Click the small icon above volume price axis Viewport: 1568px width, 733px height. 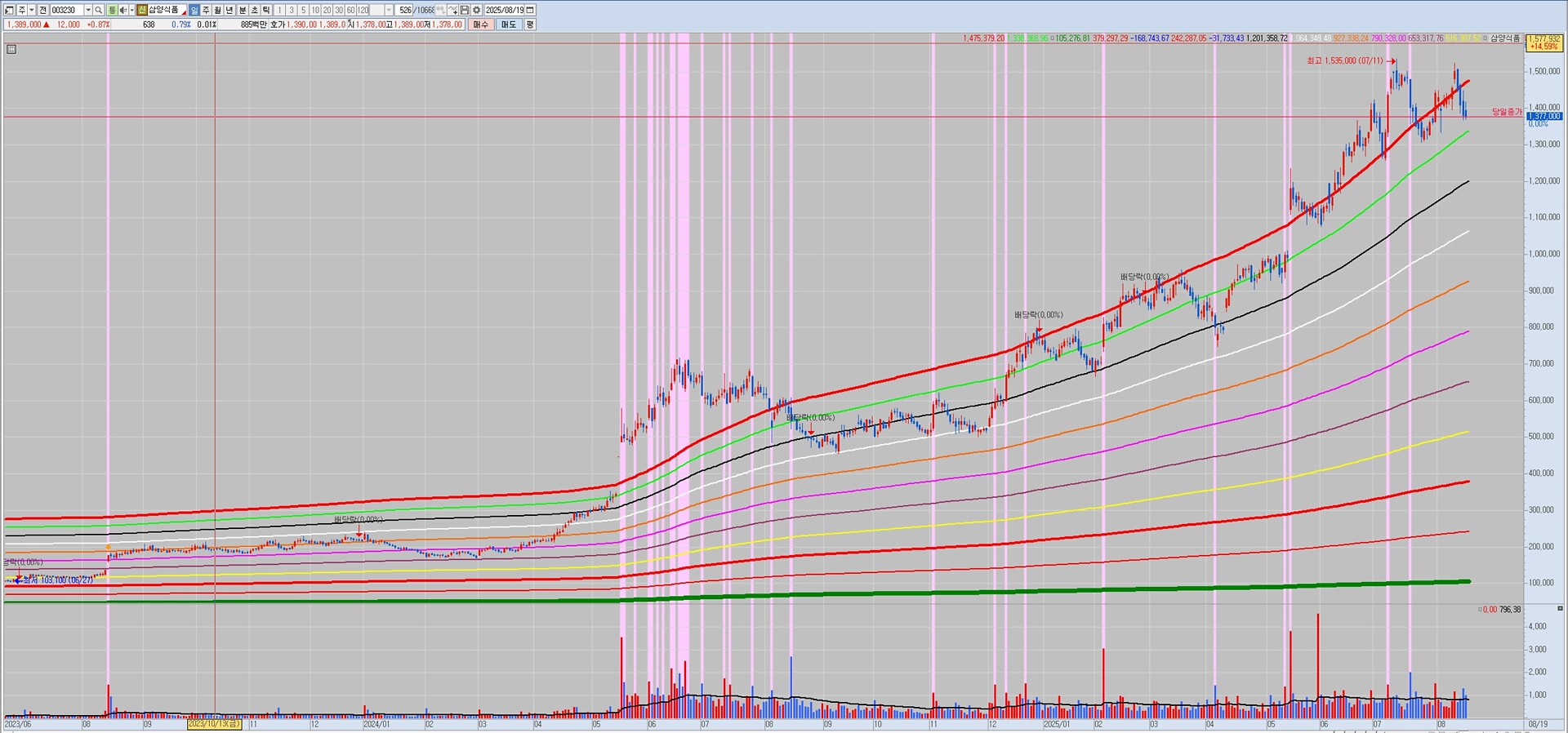tap(1560, 609)
